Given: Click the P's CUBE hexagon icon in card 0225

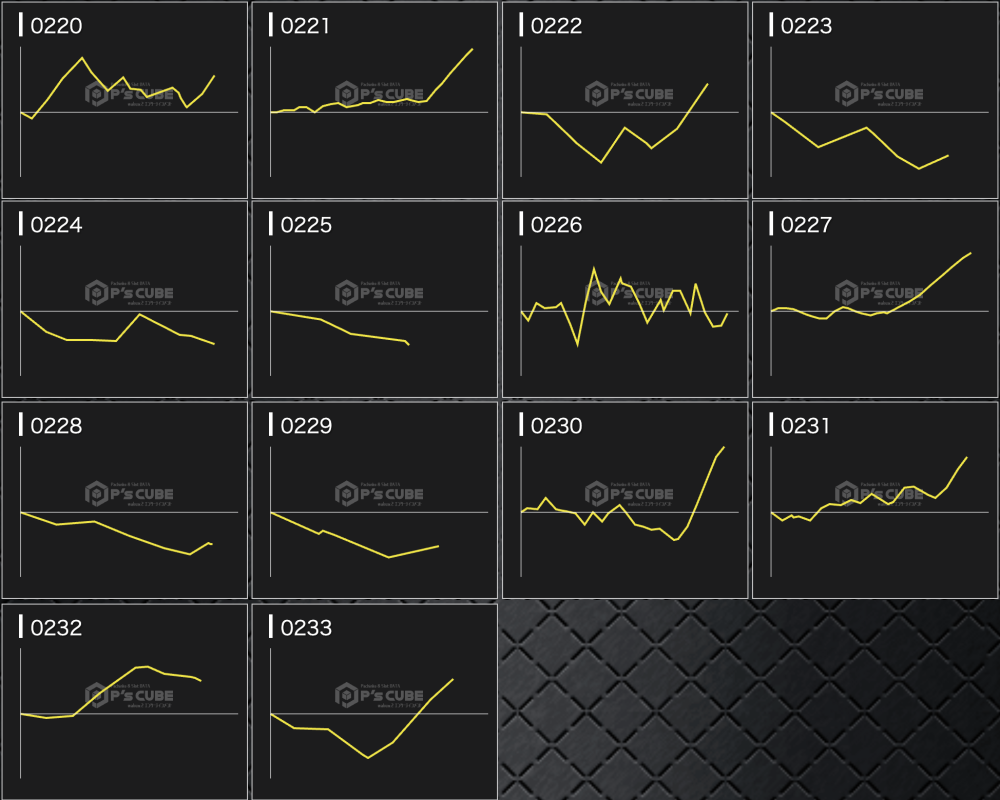Looking at the screenshot, I should pyautogui.click(x=346, y=293).
